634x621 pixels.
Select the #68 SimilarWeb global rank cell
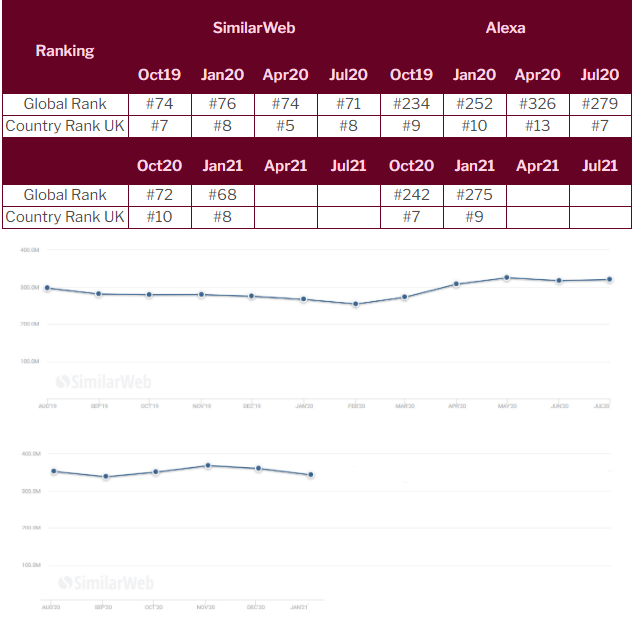pyautogui.click(x=223, y=195)
